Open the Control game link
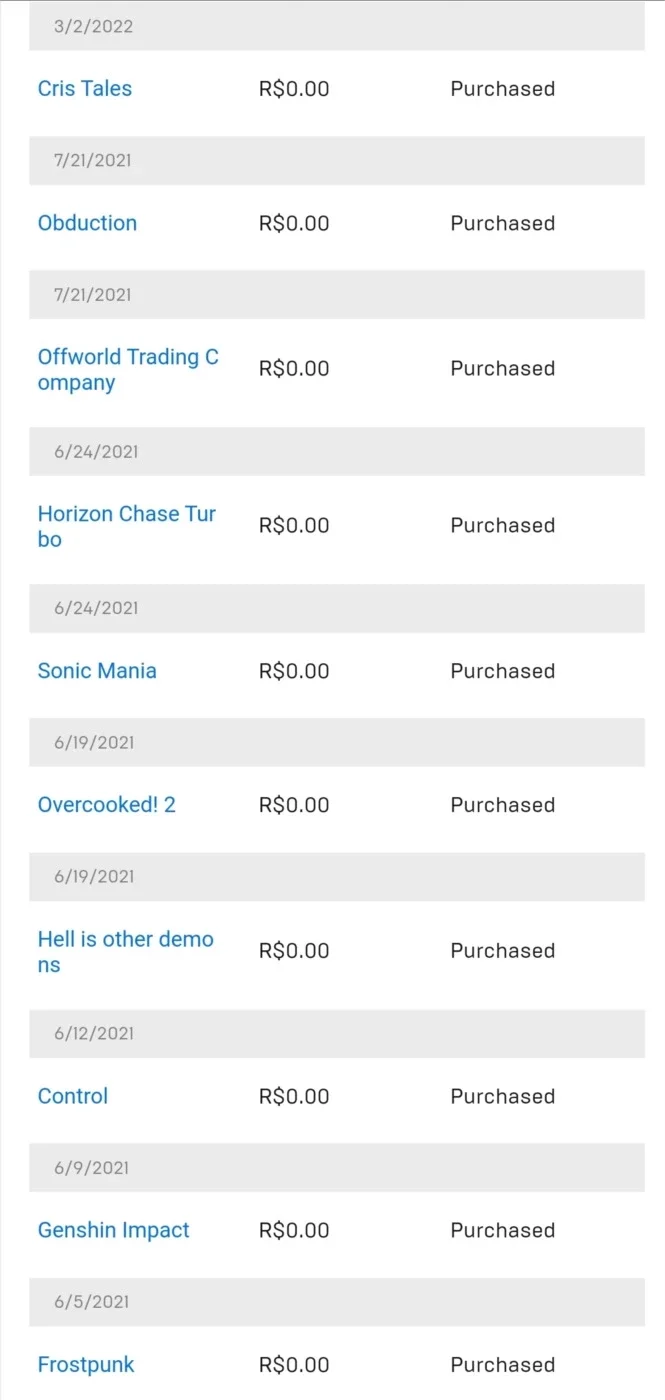 (x=73, y=1096)
